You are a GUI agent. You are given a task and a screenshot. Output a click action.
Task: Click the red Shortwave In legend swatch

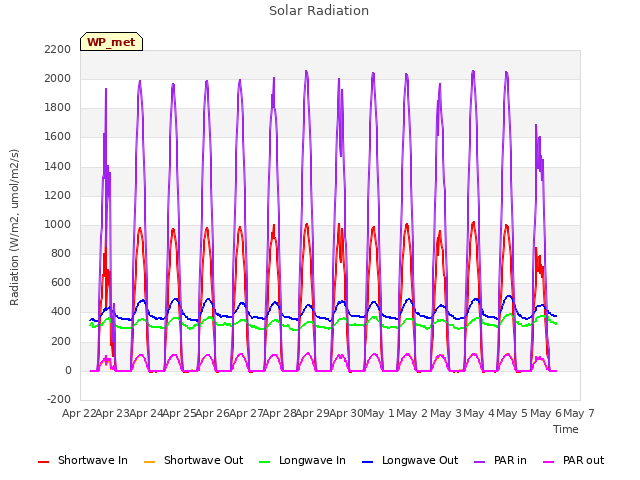pos(43,462)
